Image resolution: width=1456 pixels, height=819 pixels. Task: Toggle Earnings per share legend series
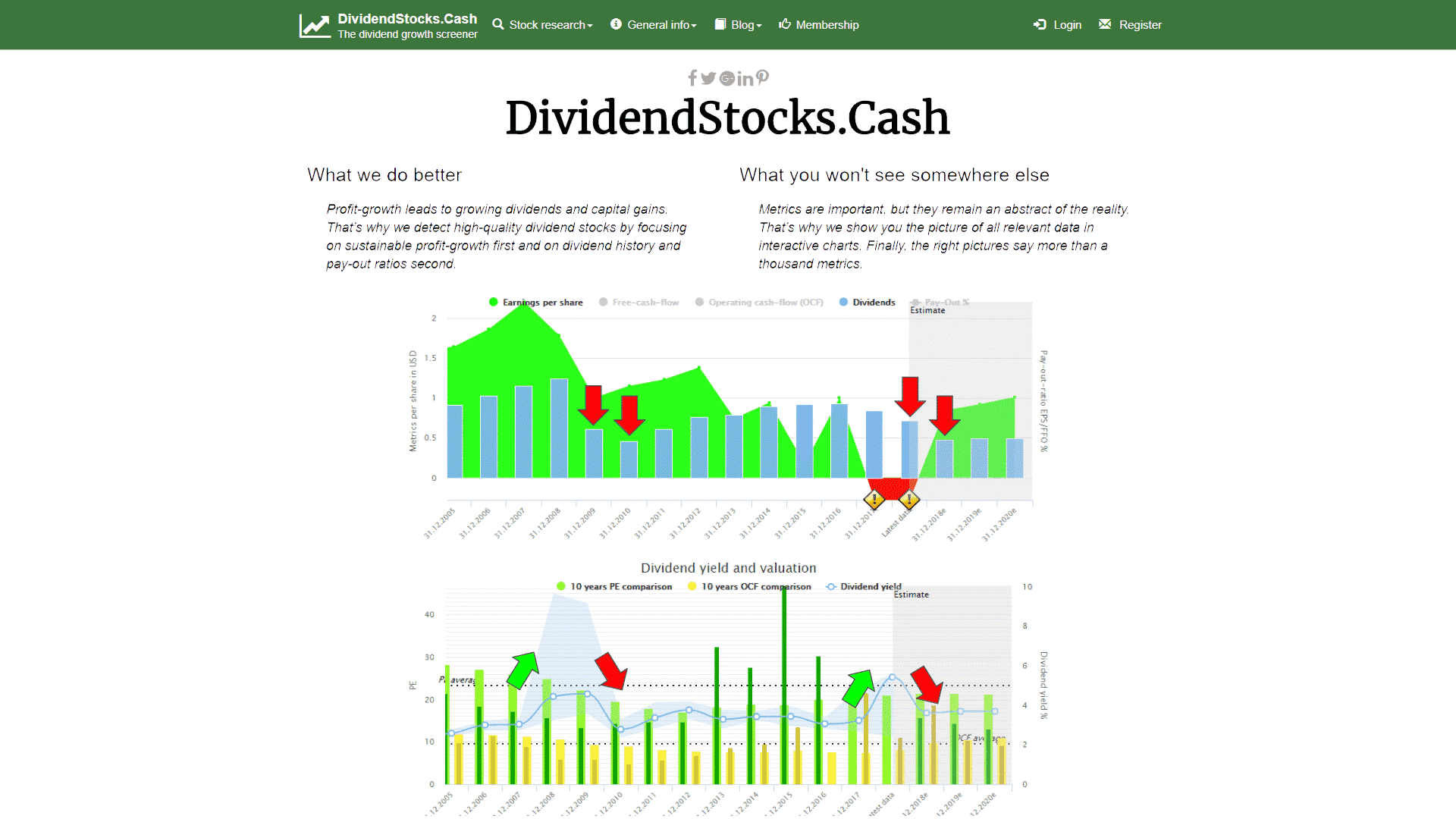pyautogui.click(x=536, y=302)
